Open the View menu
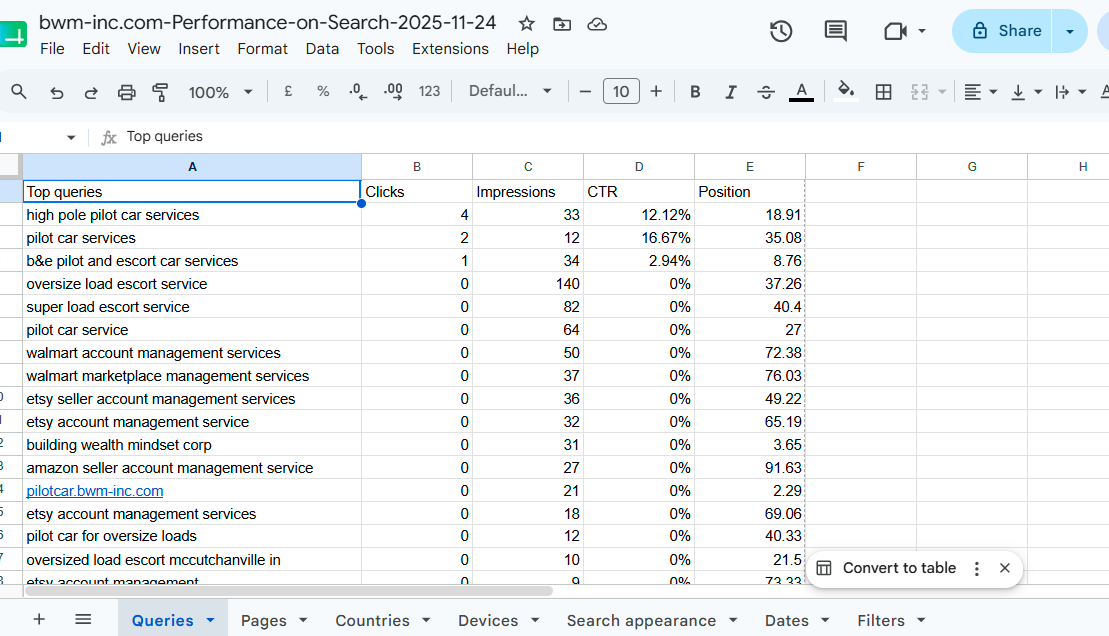This screenshot has height=636, width=1109. tap(144, 49)
